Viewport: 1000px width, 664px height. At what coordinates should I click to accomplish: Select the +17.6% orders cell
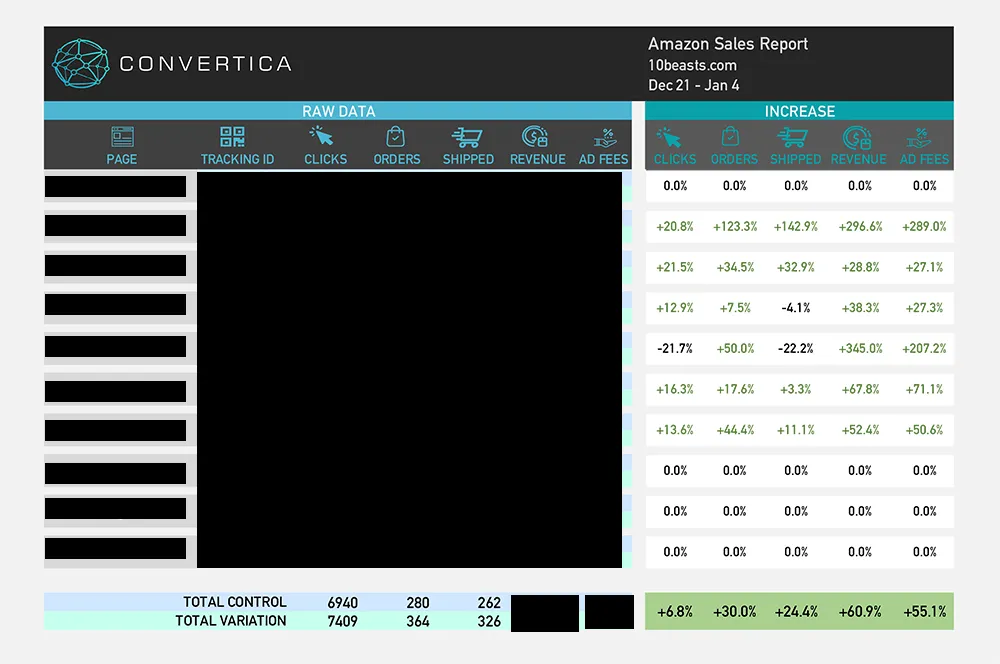[x=735, y=389]
